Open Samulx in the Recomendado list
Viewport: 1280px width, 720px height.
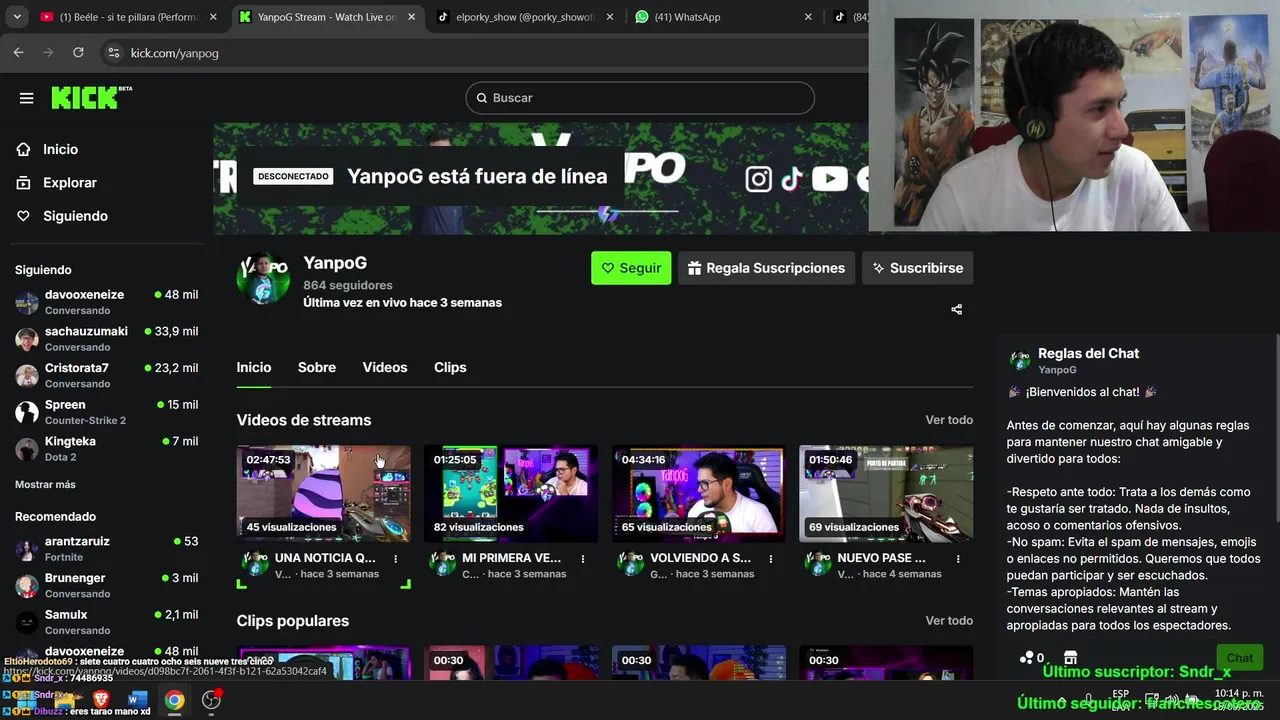107,622
